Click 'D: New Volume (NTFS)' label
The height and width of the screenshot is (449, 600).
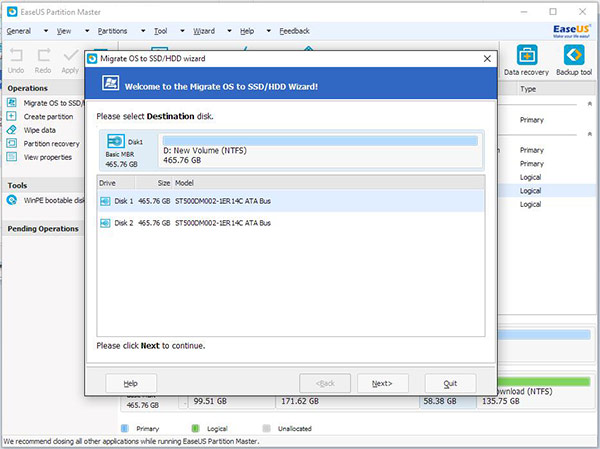click(205, 150)
